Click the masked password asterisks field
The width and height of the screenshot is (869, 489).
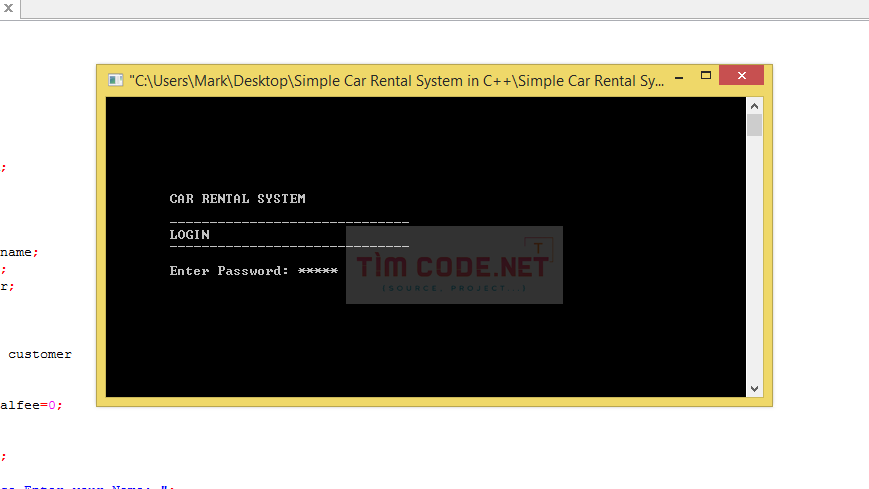tap(318, 271)
